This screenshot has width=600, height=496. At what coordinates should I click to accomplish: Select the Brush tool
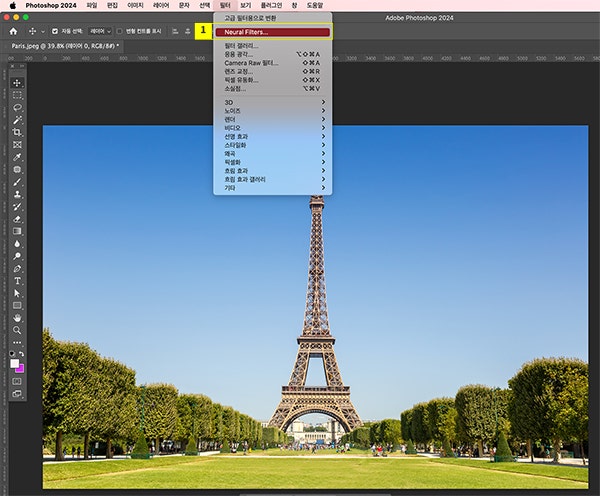point(17,182)
